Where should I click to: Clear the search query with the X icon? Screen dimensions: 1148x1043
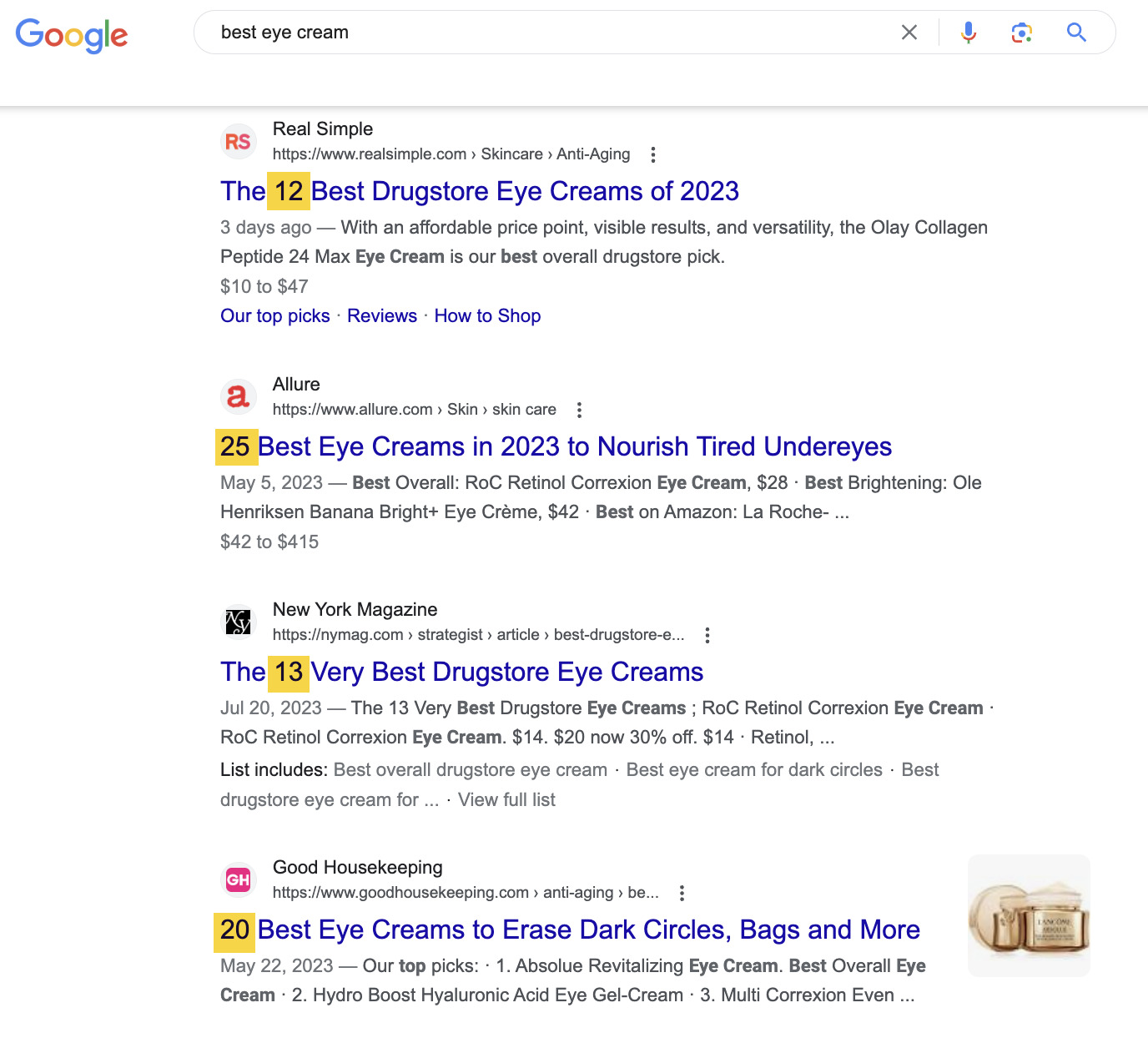click(909, 33)
